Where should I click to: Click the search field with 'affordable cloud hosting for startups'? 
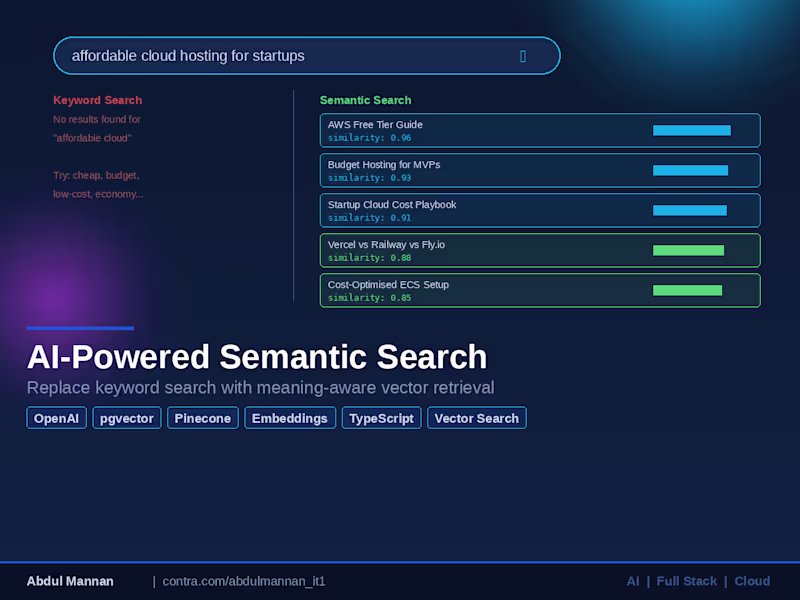point(307,56)
